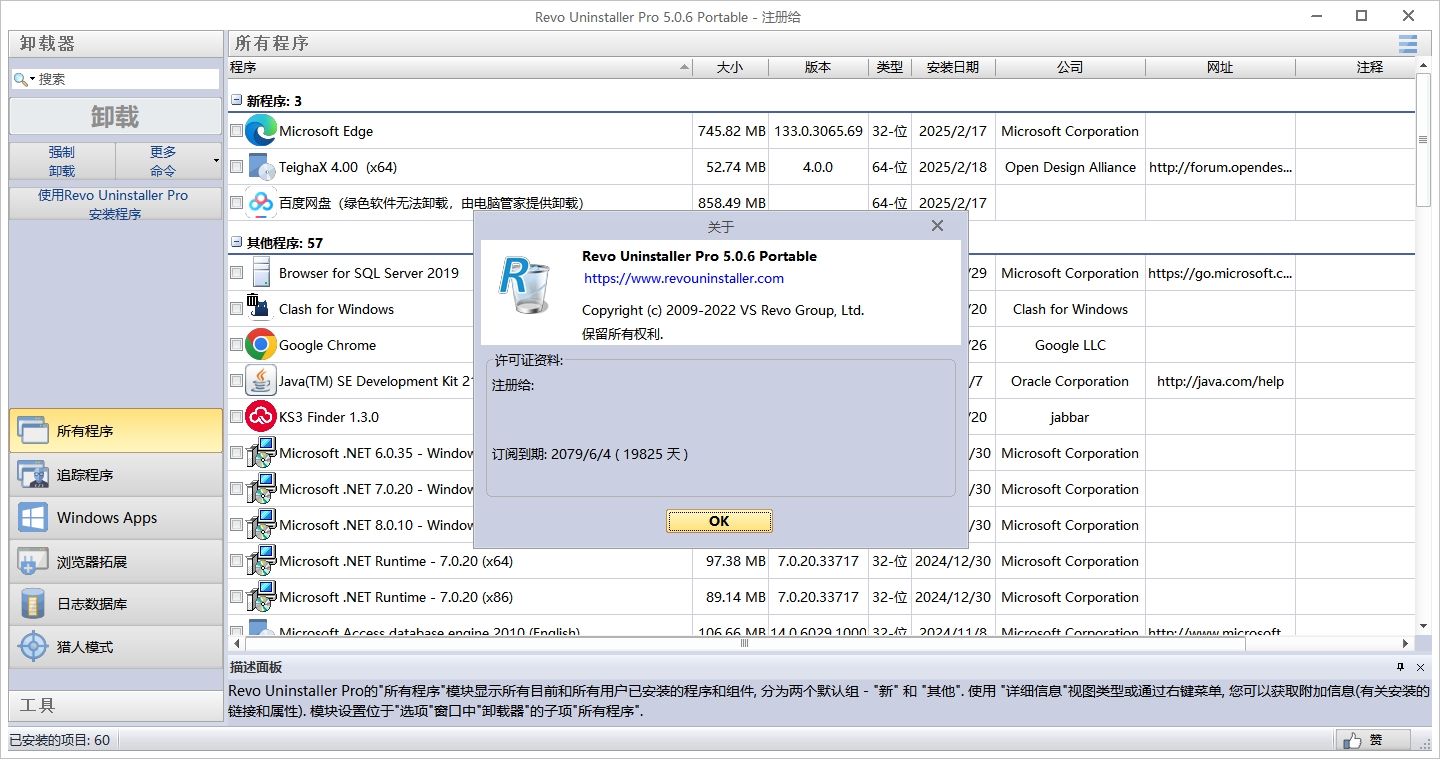Click 使用Revo Uninstaller Pro安装程序 button

116,204
